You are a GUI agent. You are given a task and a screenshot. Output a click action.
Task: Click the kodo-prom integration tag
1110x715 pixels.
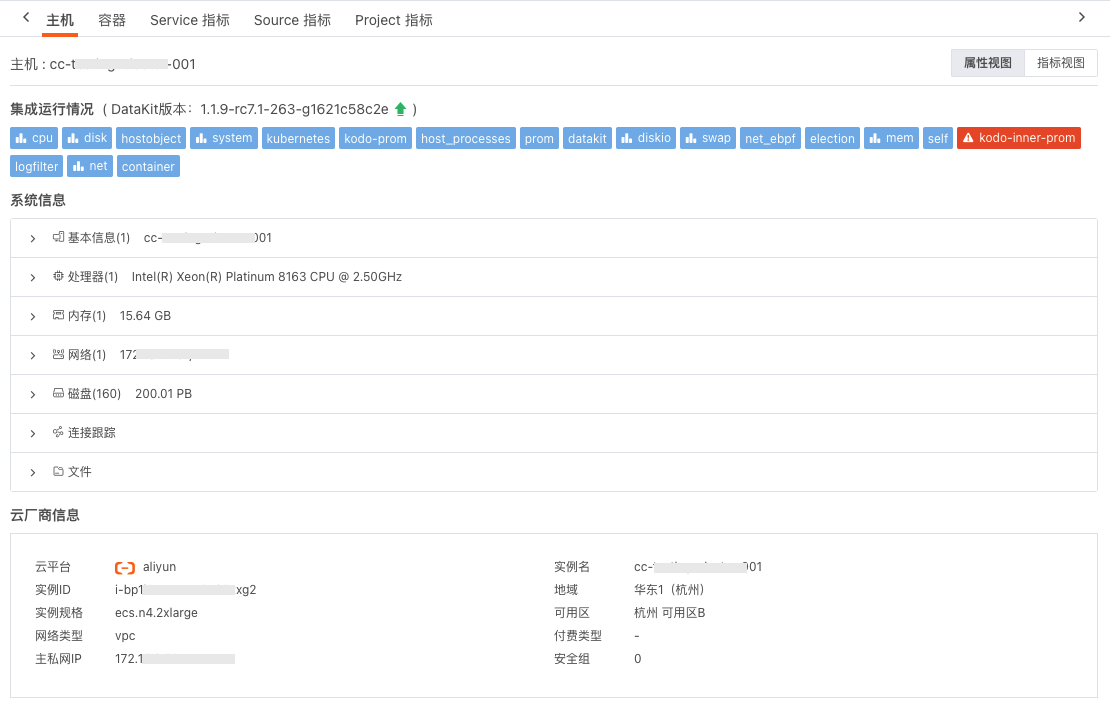pos(375,138)
